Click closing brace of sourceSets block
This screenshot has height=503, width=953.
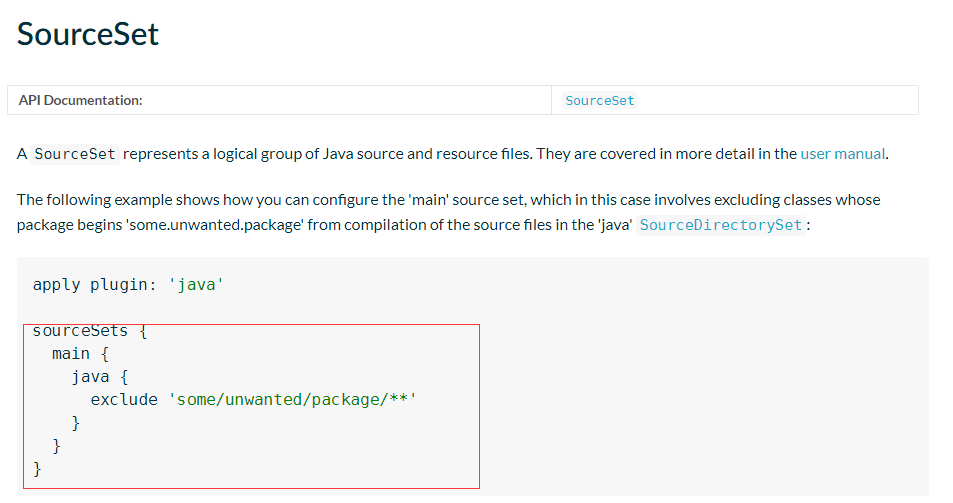tap(38, 469)
